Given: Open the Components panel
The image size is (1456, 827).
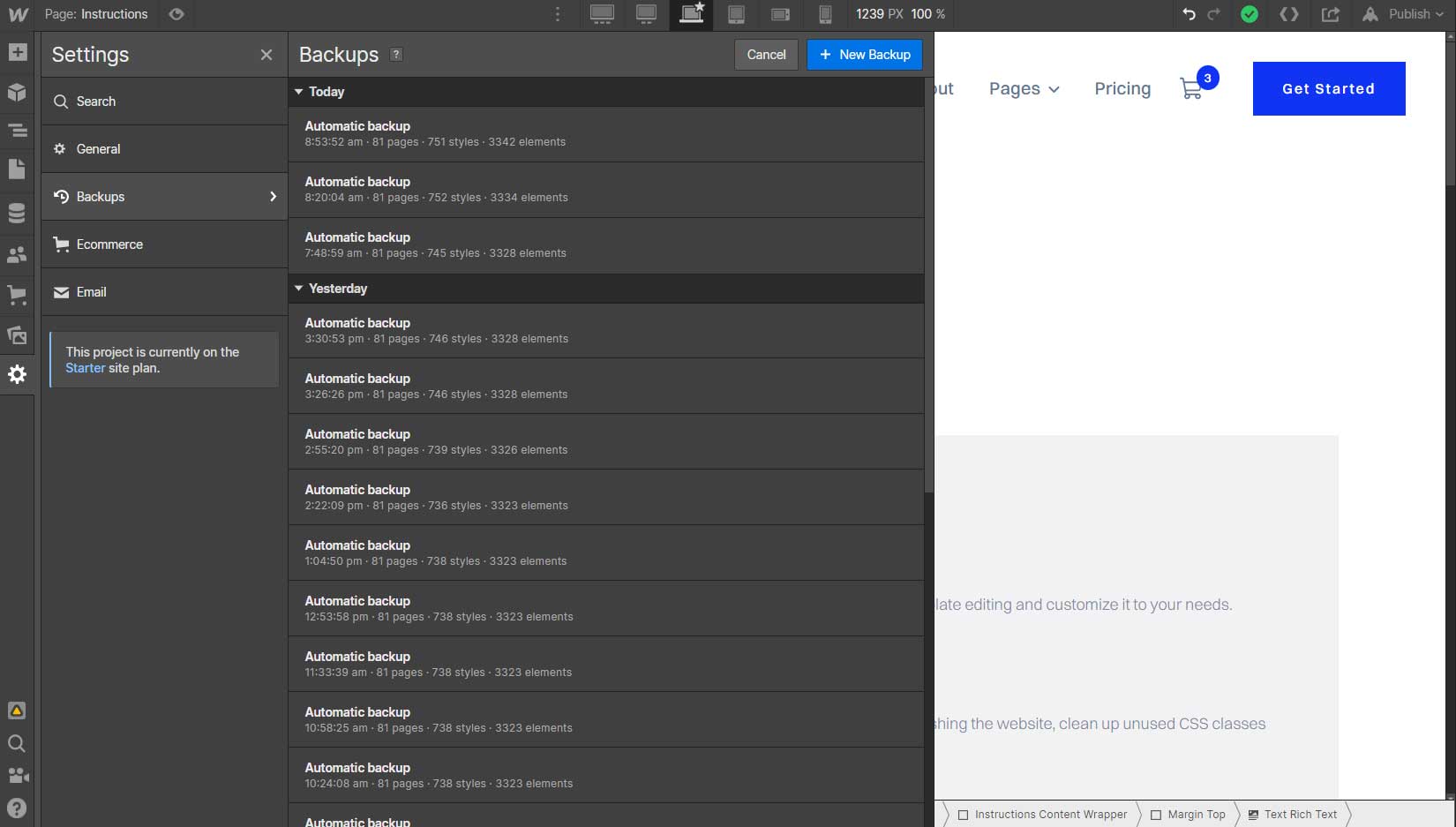Looking at the screenshot, I should pos(17,92).
